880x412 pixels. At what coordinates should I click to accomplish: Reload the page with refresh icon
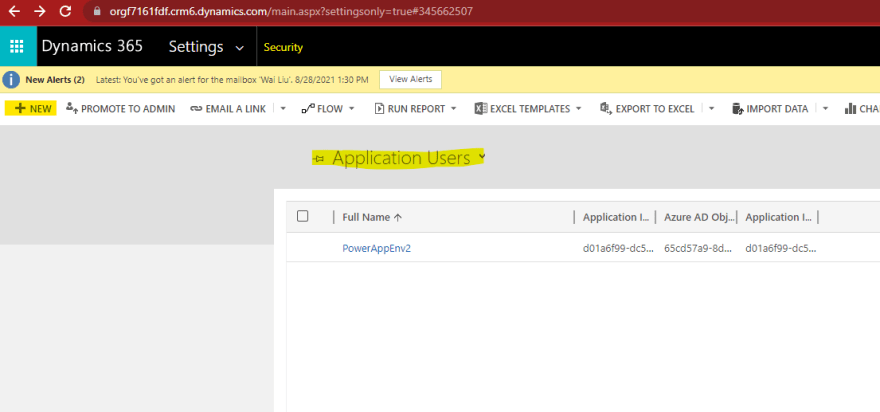coord(66,11)
